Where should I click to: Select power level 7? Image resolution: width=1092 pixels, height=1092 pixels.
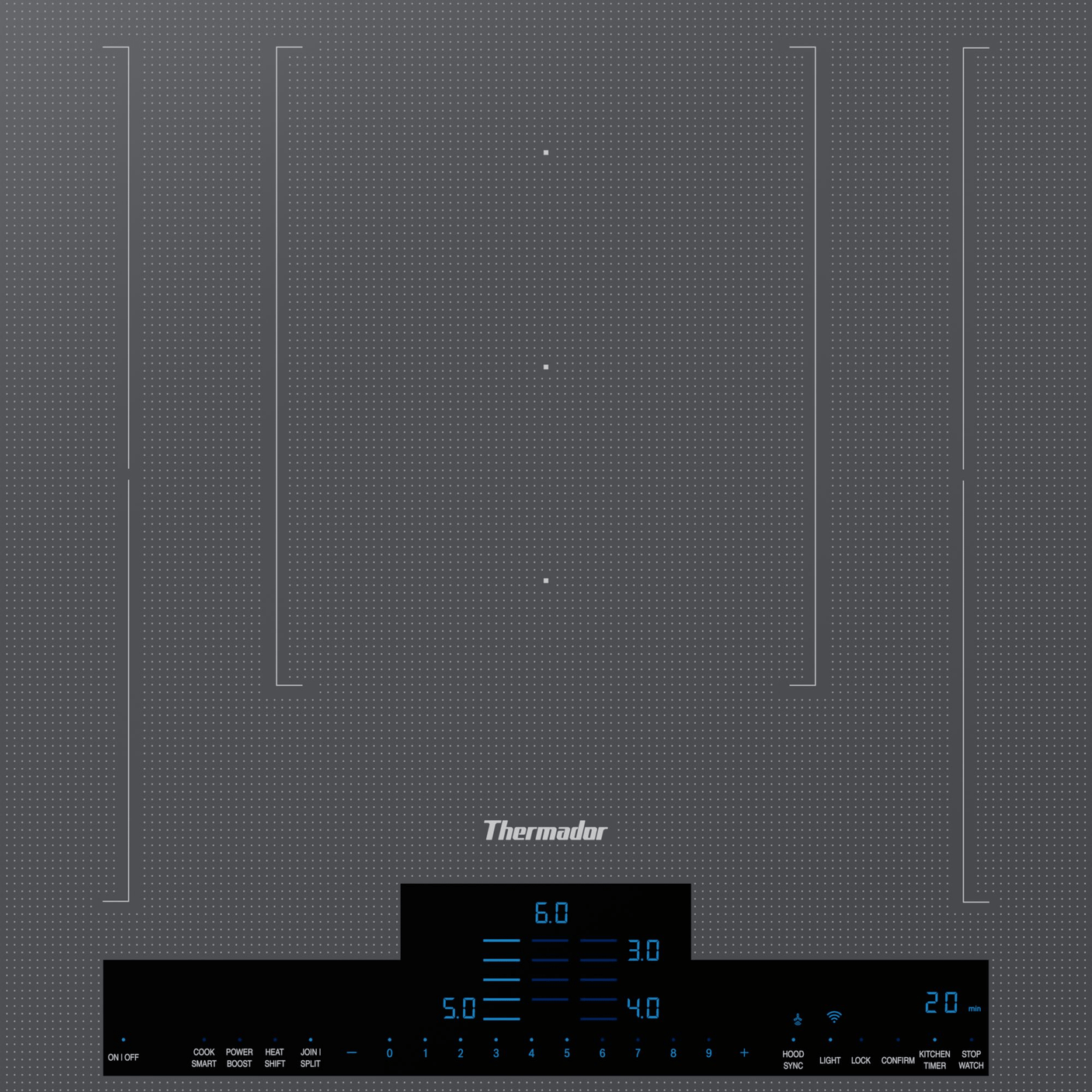pos(638,1053)
